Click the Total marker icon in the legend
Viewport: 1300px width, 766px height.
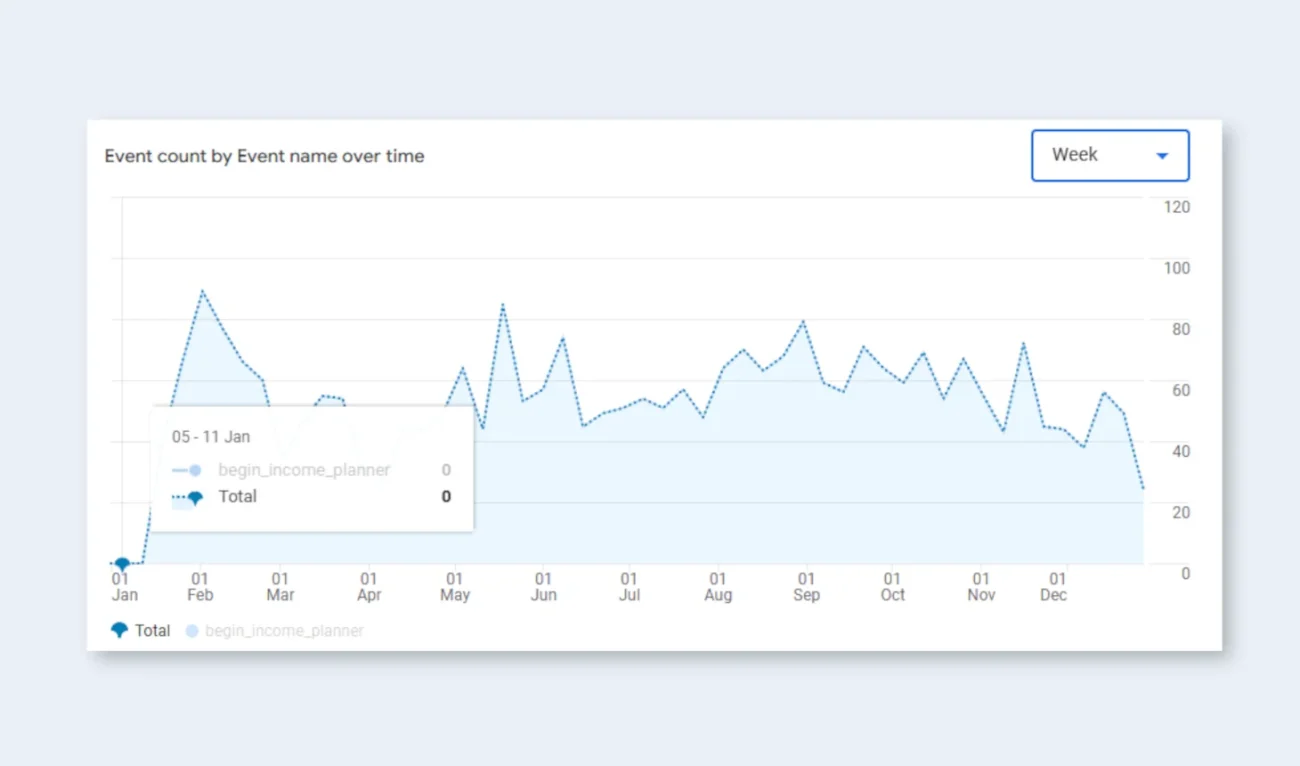tap(119, 631)
